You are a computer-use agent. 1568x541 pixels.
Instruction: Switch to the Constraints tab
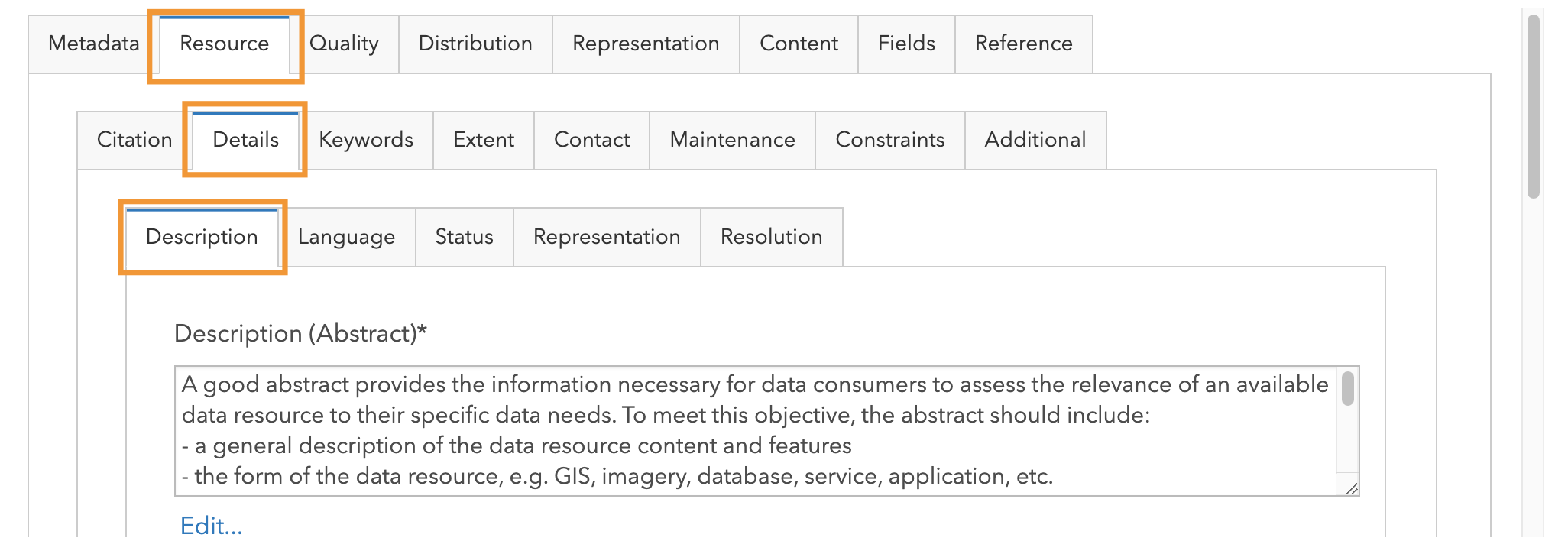[890, 140]
